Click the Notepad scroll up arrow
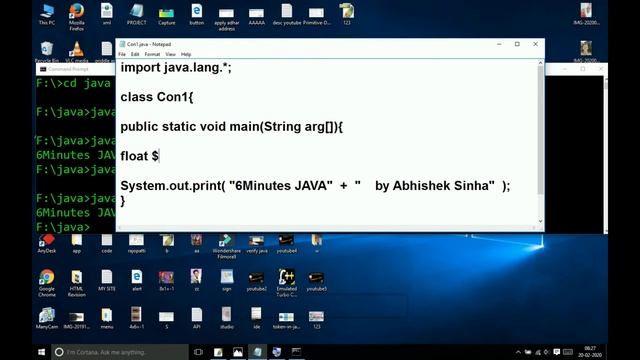 tap(540, 62)
